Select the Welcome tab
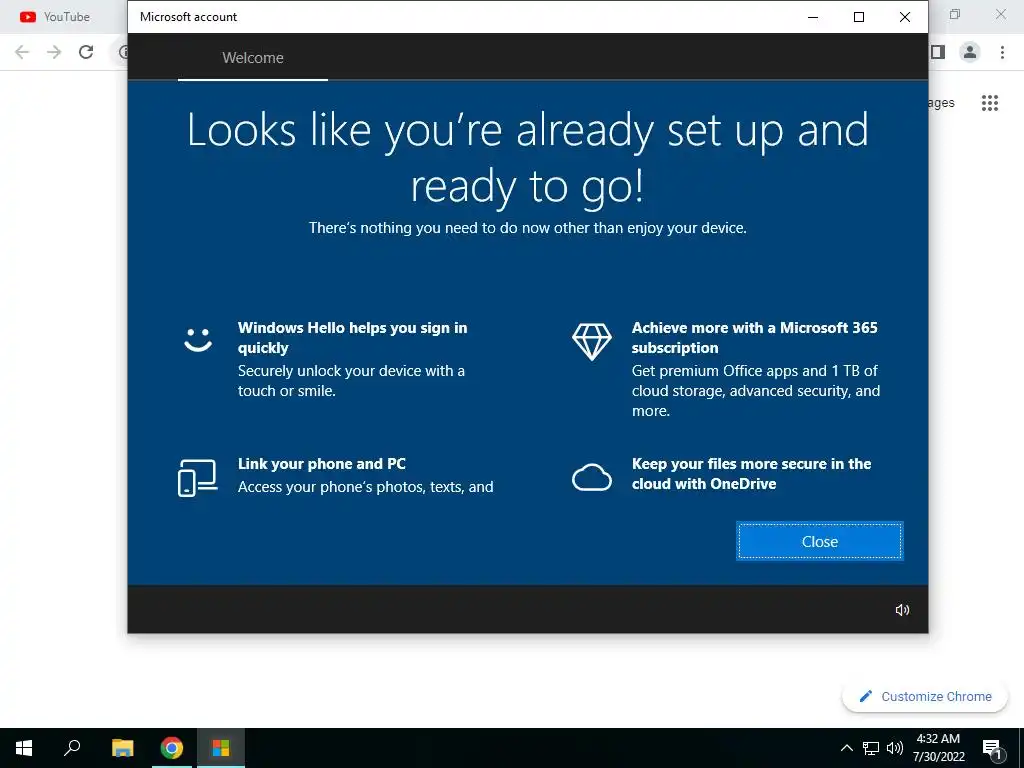 click(253, 57)
